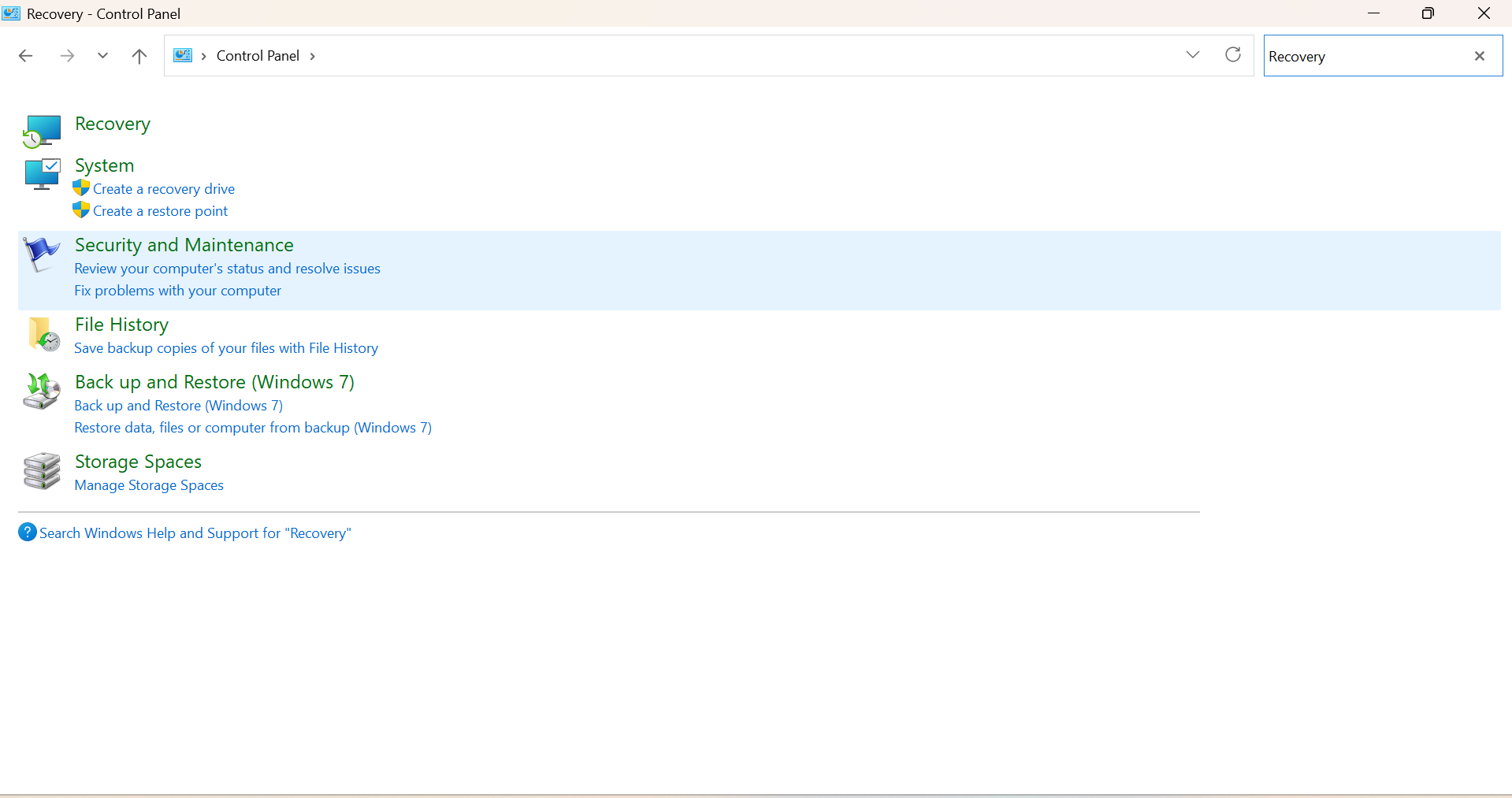Open Review your computer's status link
This screenshot has width=1512, height=798.
tap(228, 269)
